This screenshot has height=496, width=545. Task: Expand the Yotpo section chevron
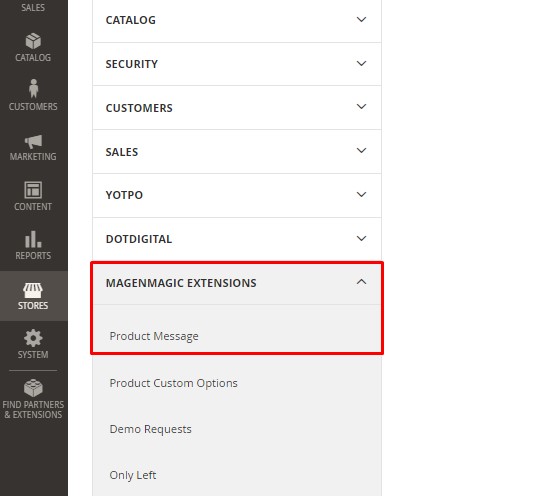(361, 195)
